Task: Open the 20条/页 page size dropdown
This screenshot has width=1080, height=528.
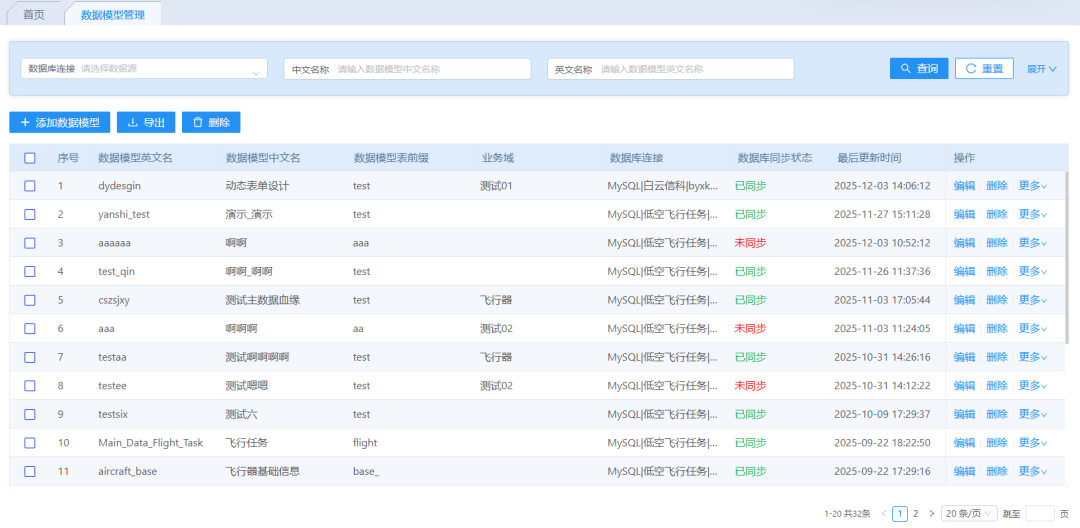Action: 968,513
